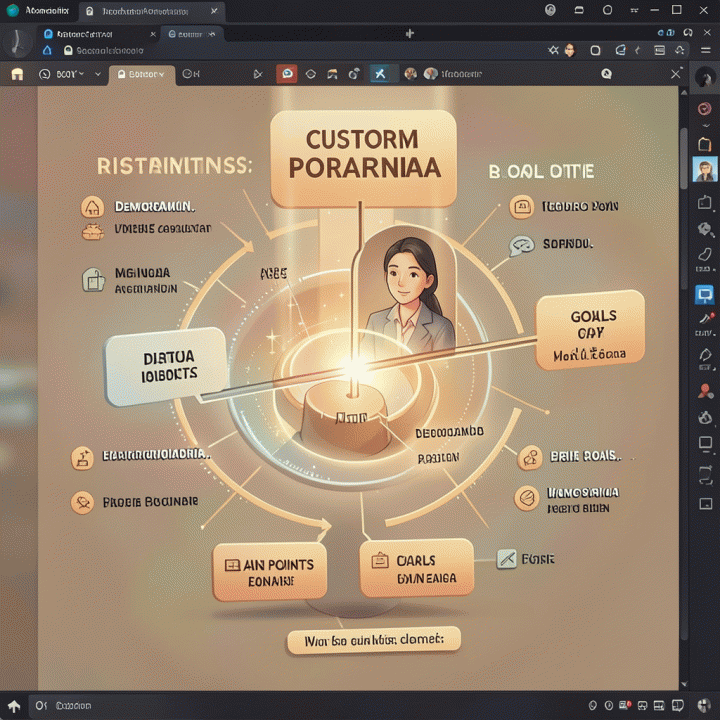
Task: Expand the small chevron under red sidebar icon
Action: 706,126
